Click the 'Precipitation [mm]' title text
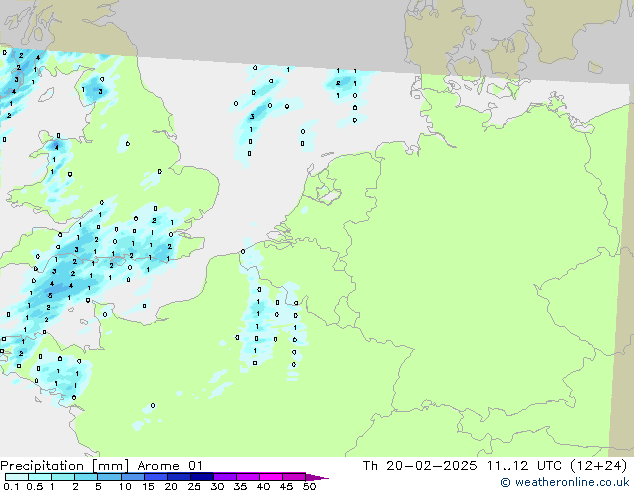Image resolution: width=634 pixels, height=490 pixels. tap(64, 466)
